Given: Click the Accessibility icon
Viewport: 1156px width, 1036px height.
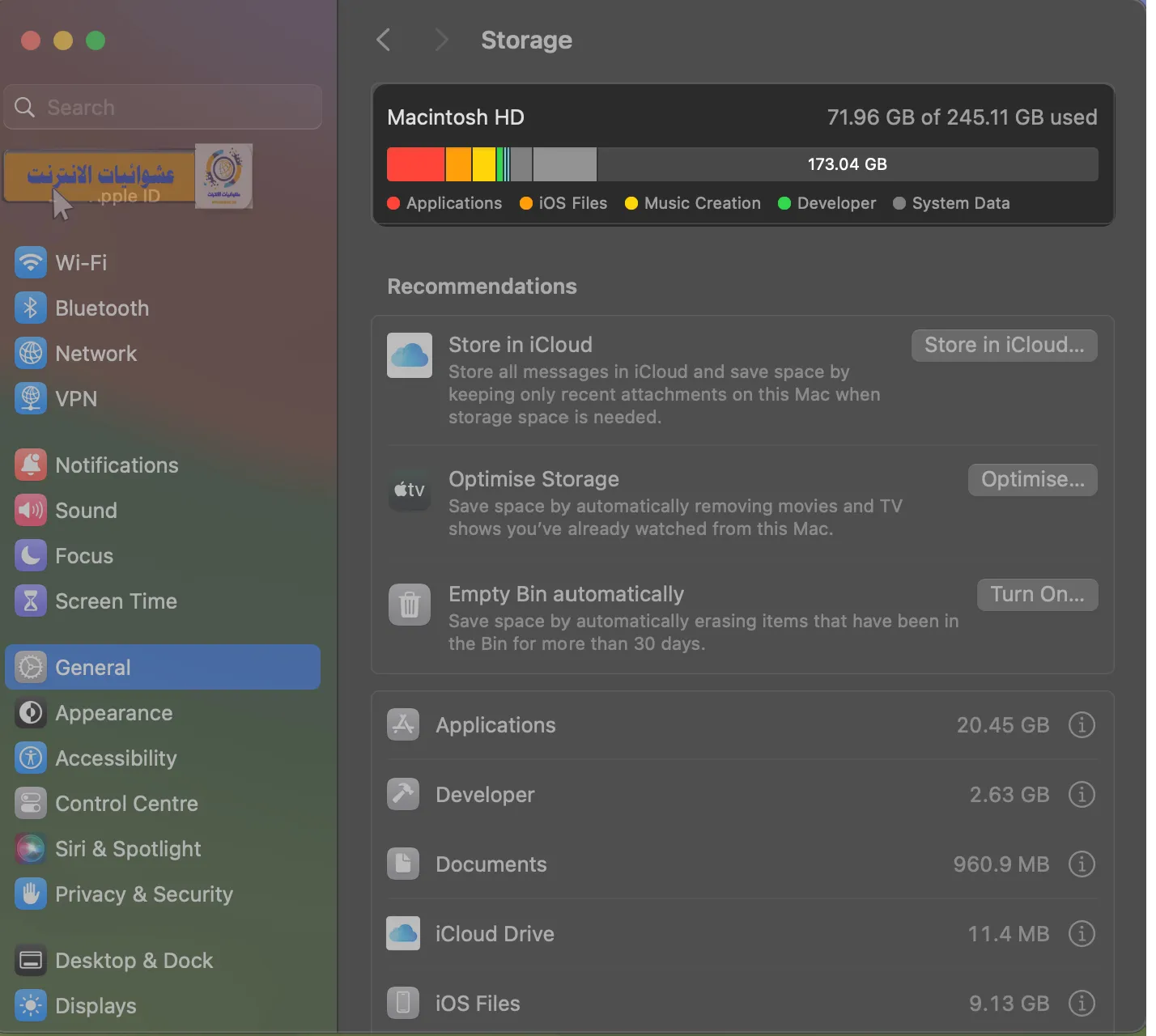Looking at the screenshot, I should click(x=31, y=758).
